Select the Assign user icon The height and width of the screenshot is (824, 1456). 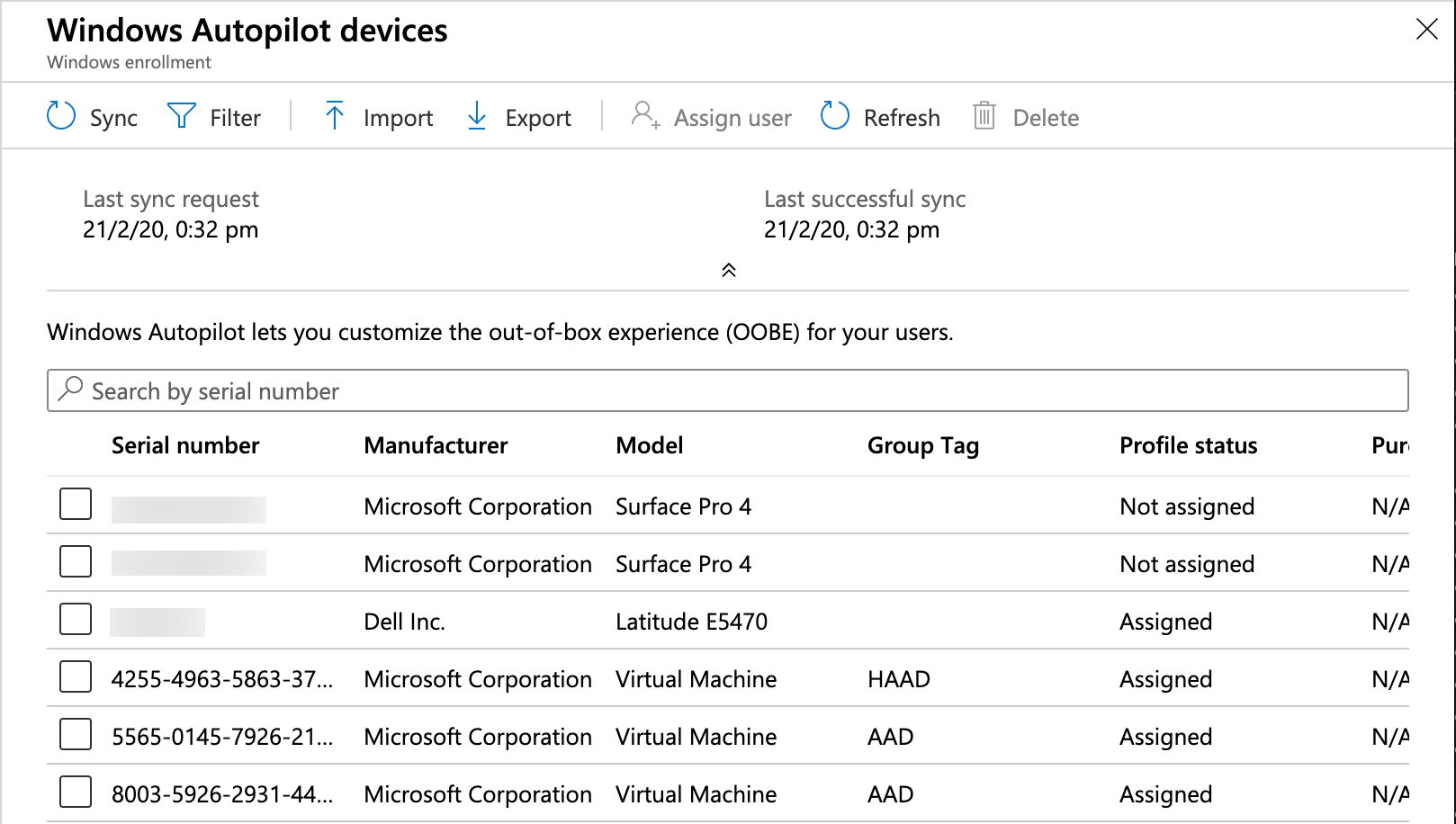pyautogui.click(x=643, y=116)
